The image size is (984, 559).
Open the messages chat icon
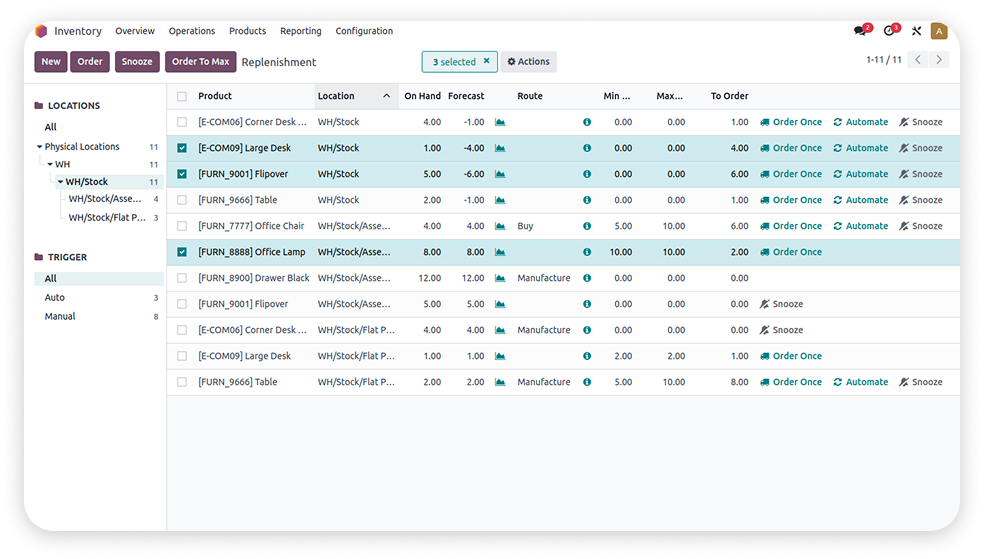tap(861, 31)
